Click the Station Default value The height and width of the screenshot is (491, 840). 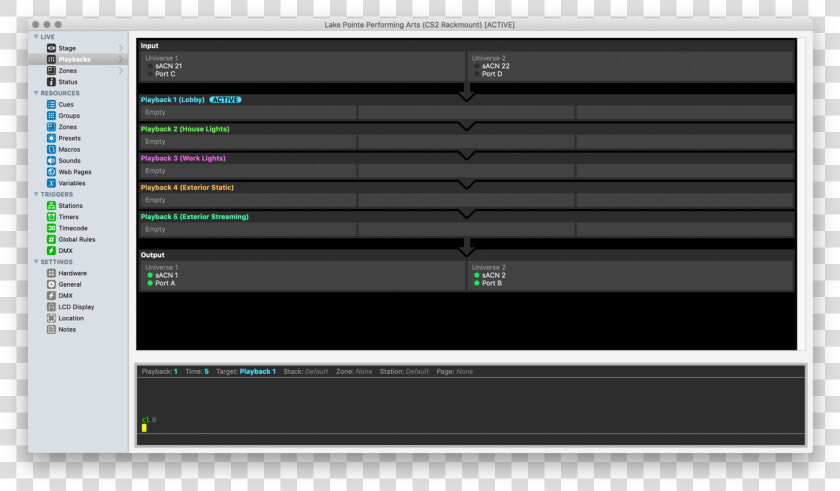(417, 372)
